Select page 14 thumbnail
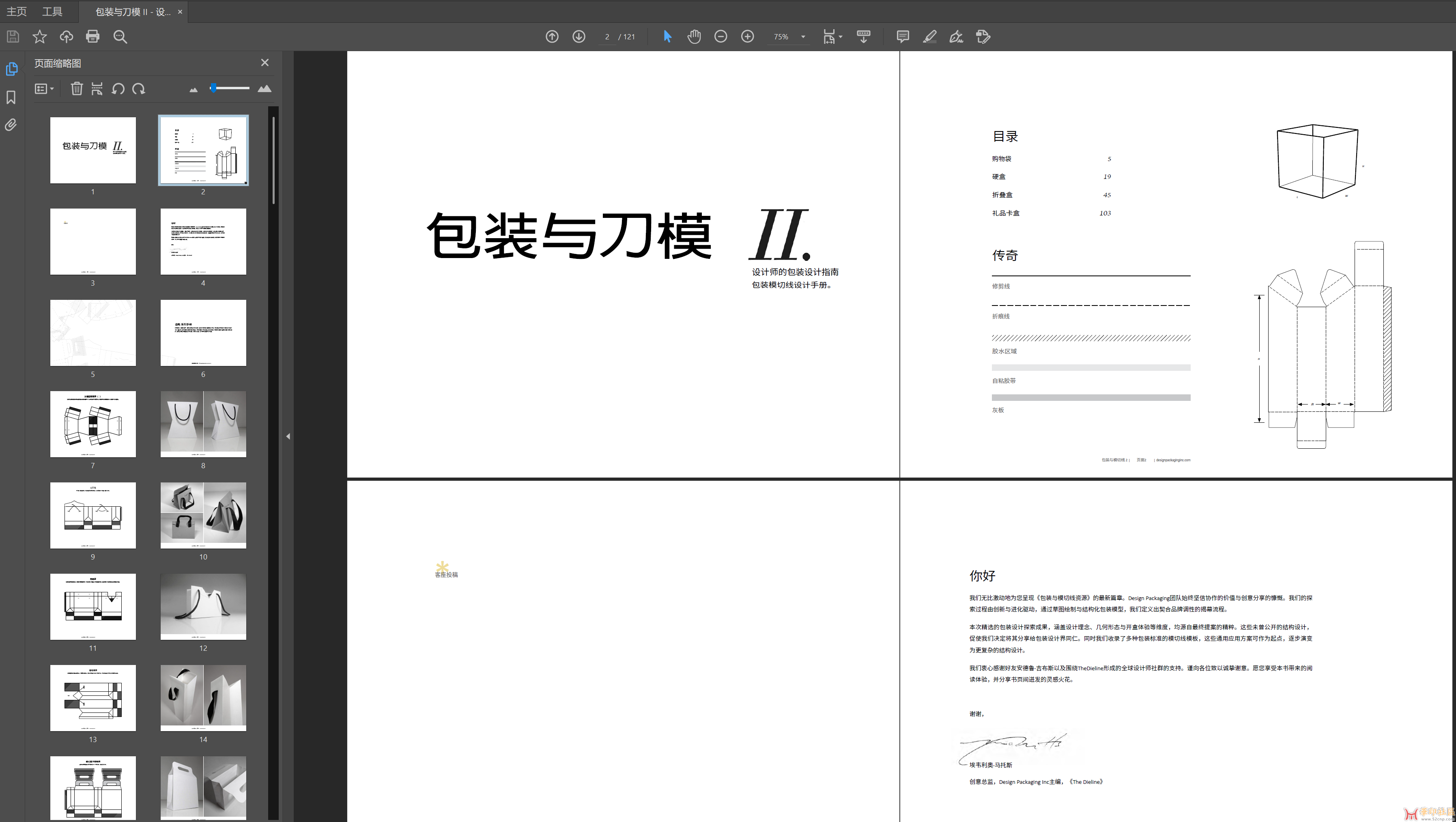The image size is (1456, 822). point(204,698)
